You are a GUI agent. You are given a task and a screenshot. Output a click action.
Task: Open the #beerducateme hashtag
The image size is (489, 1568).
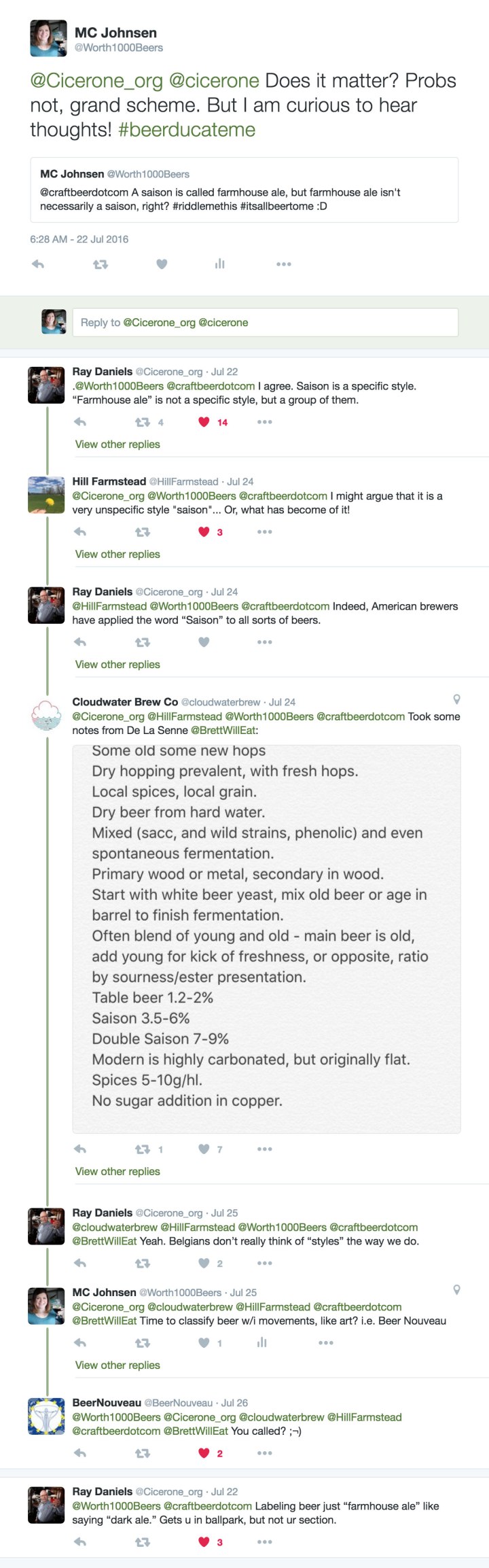[x=187, y=130]
